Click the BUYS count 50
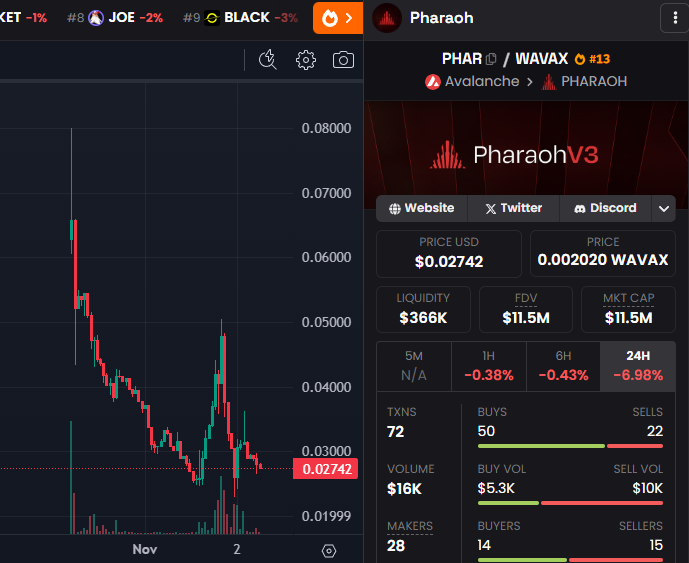 (x=486, y=432)
